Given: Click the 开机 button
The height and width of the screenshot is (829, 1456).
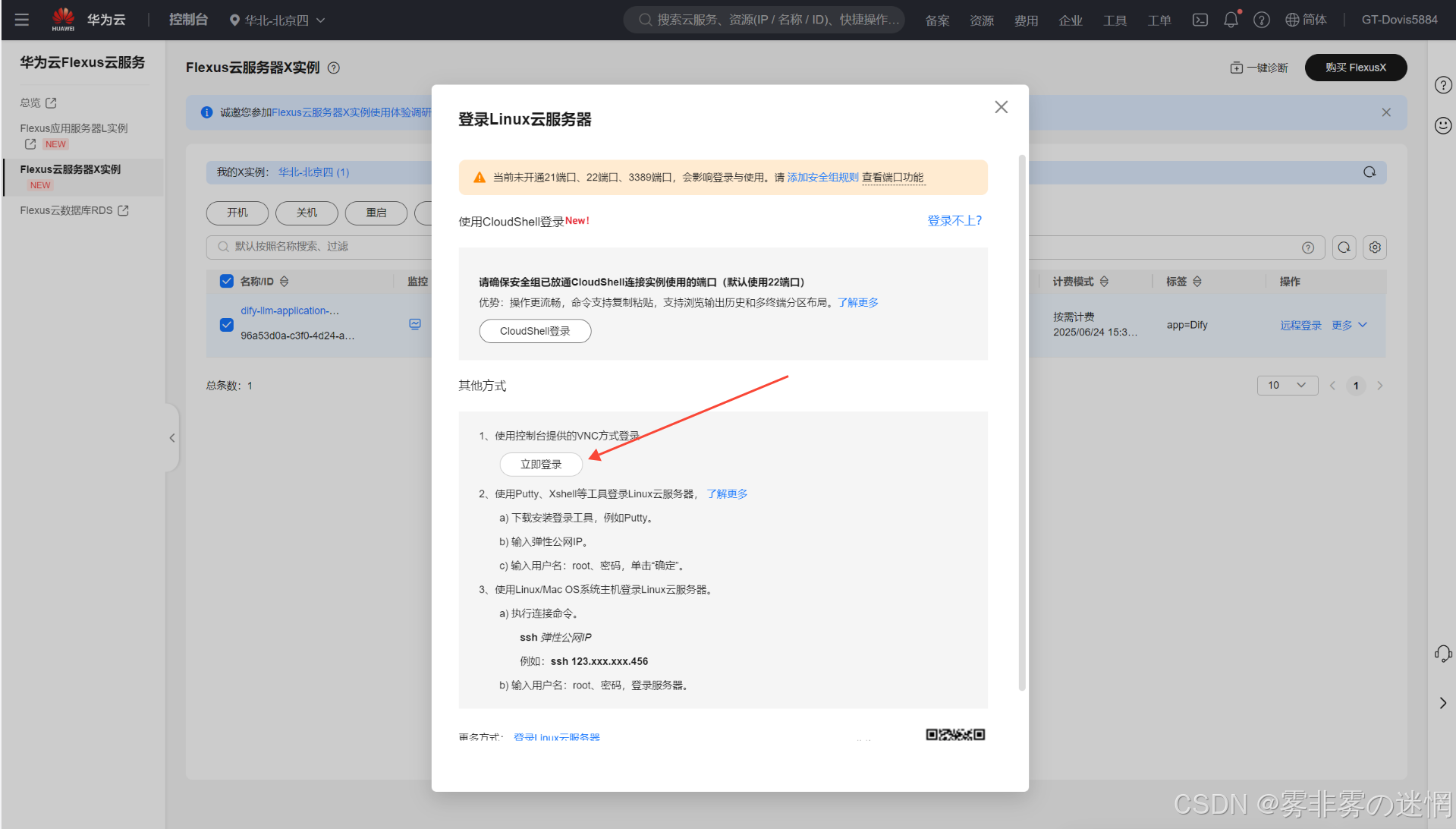Looking at the screenshot, I should (x=237, y=213).
